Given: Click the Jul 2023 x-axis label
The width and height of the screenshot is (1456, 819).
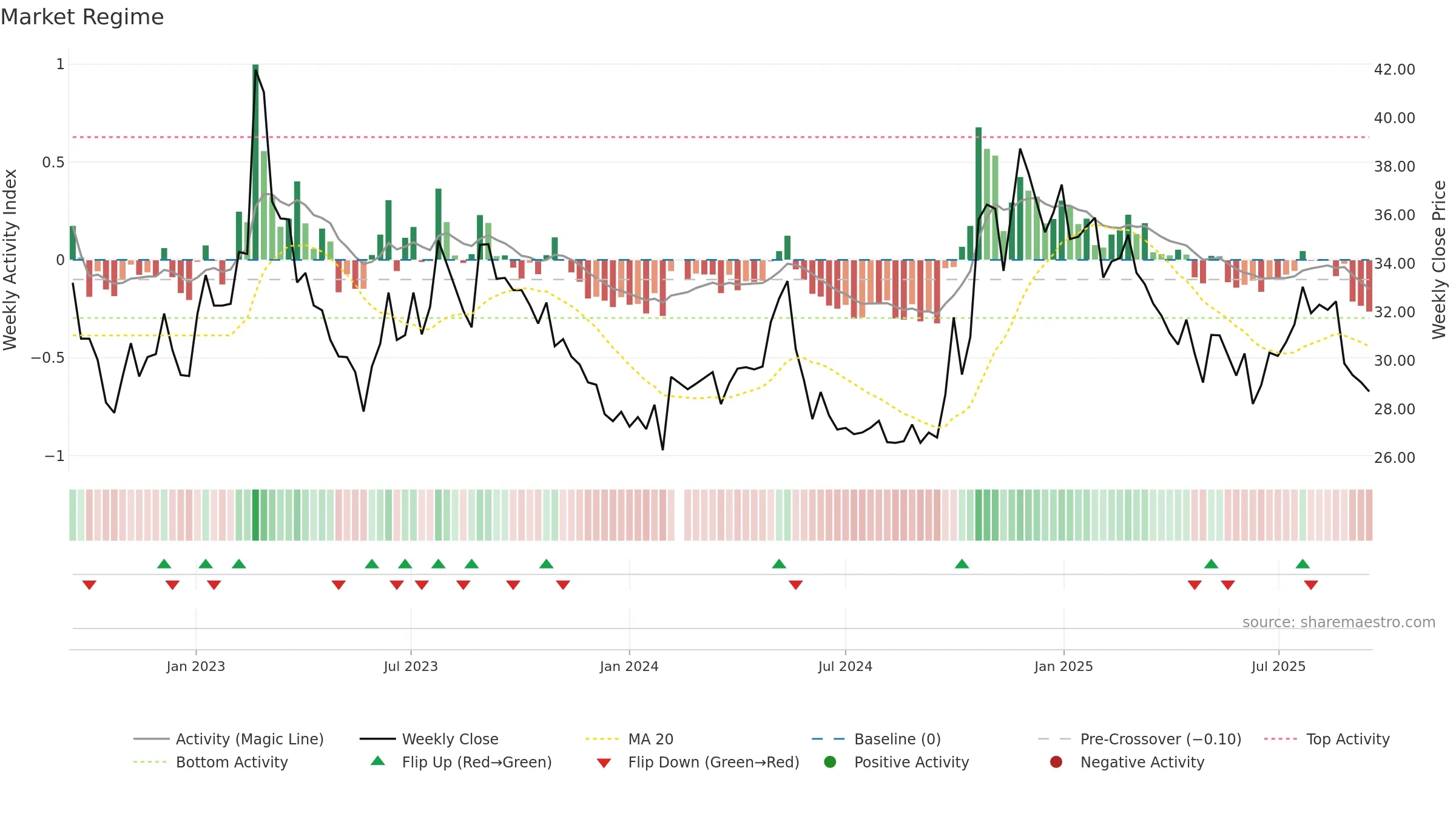Looking at the screenshot, I should pos(411,666).
